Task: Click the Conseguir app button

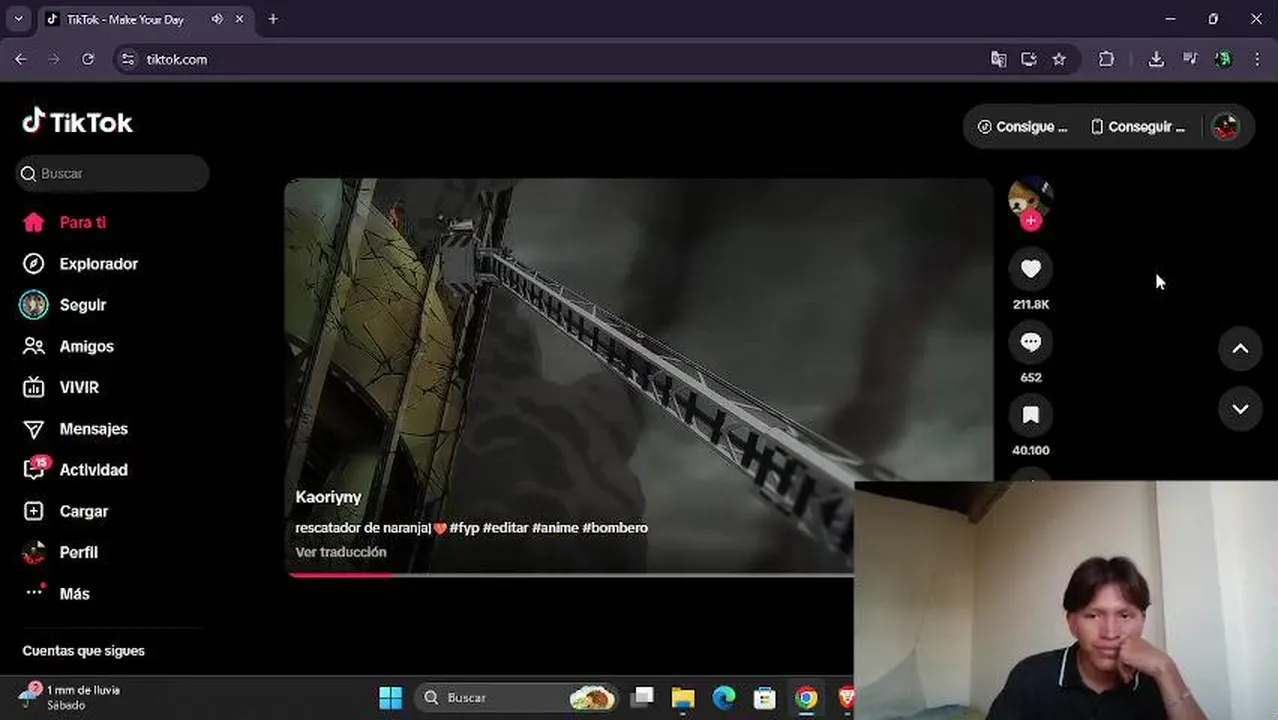Action: 1137,127
